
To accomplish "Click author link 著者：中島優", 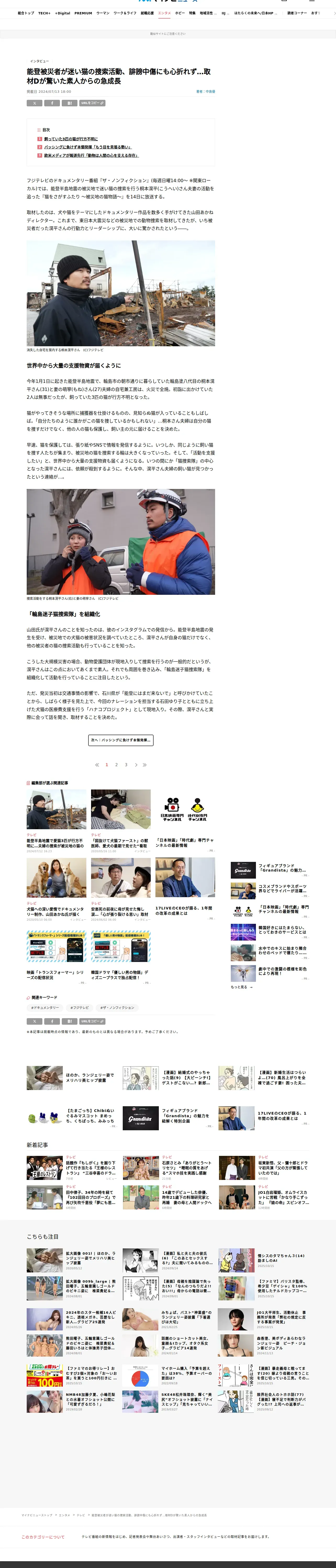I will (x=205, y=92).
